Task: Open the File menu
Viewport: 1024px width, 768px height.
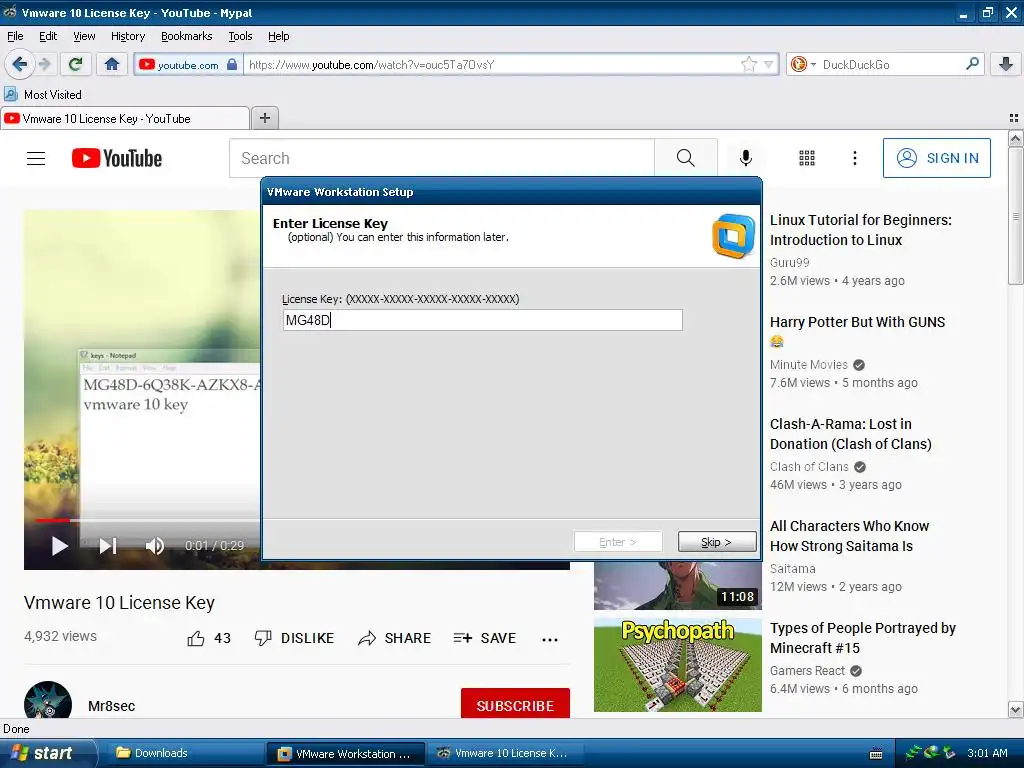Action: [15, 36]
